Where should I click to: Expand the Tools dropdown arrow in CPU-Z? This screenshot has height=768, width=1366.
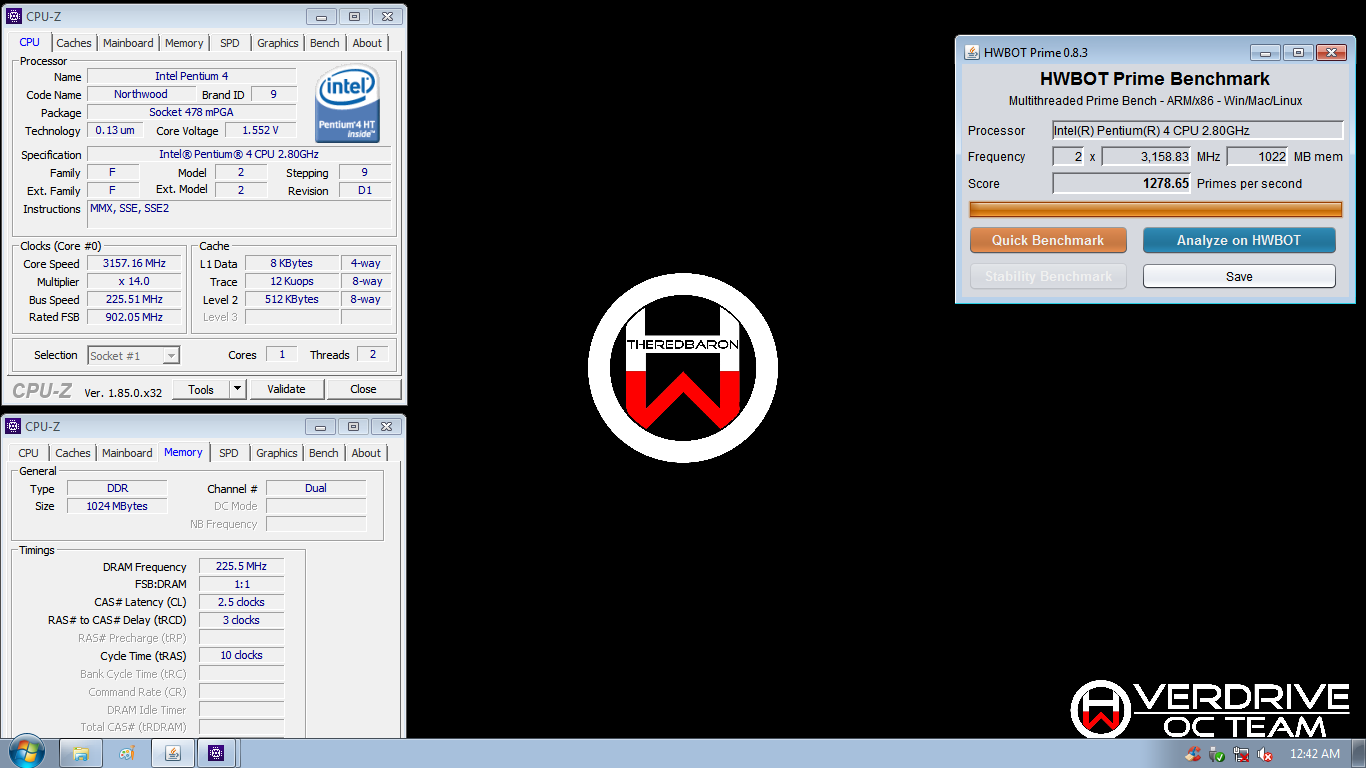[237, 389]
